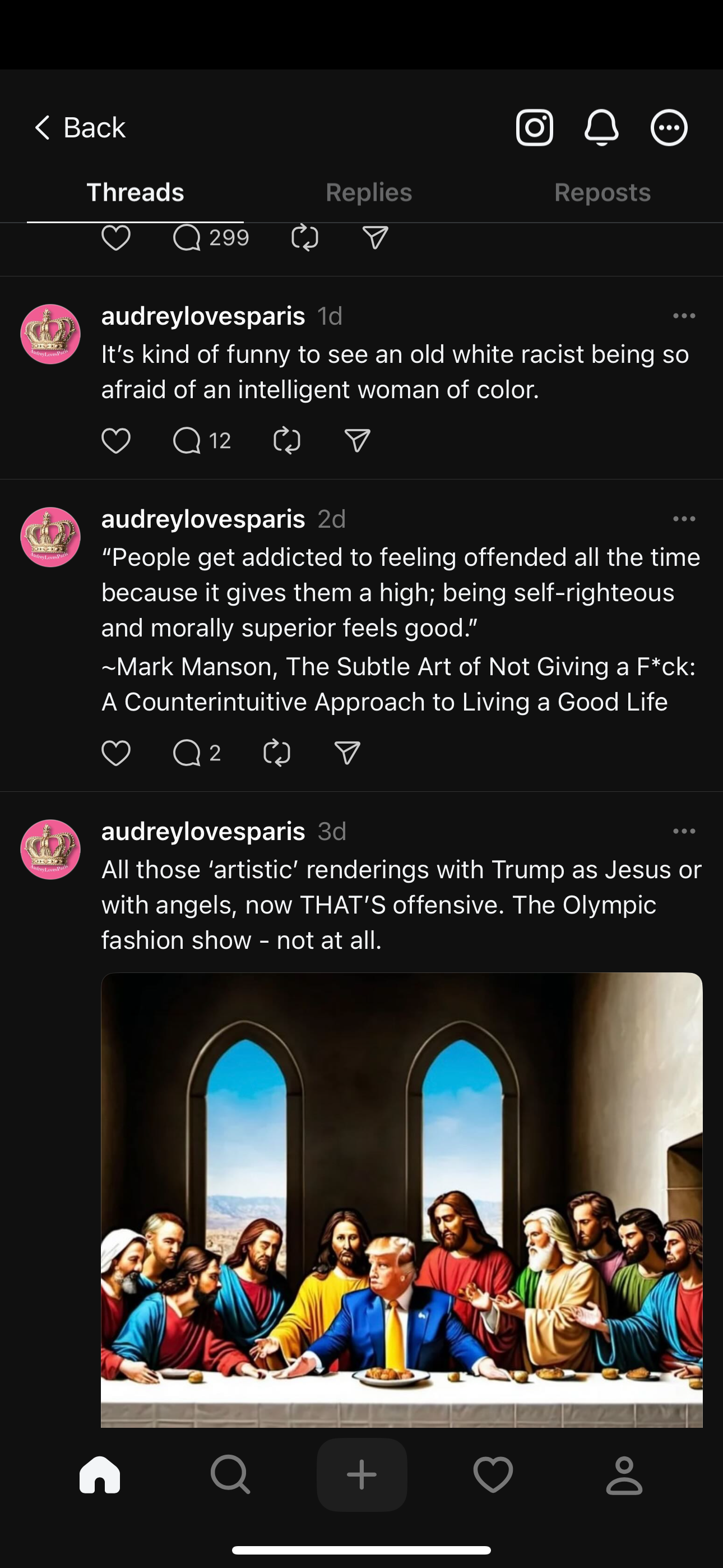This screenshot has width=723, height=1568.
Task: Share the 'old white racist' post
Action: 357,440
